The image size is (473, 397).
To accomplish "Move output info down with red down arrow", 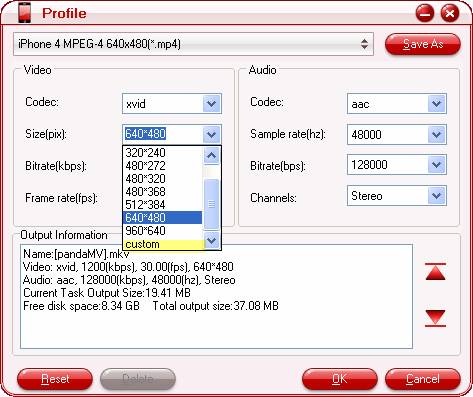I will (435, 318).
